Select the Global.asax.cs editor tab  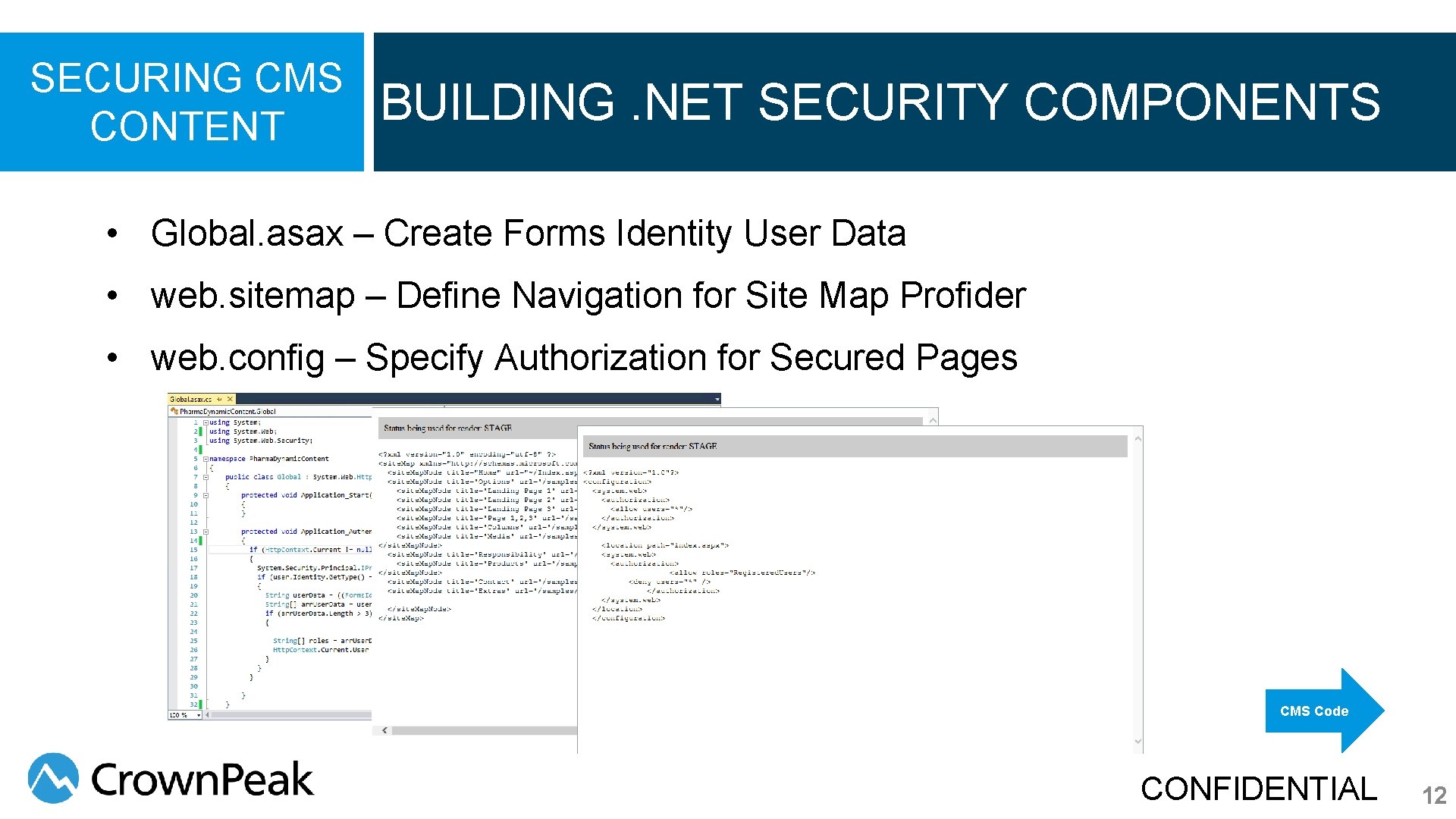190,399
